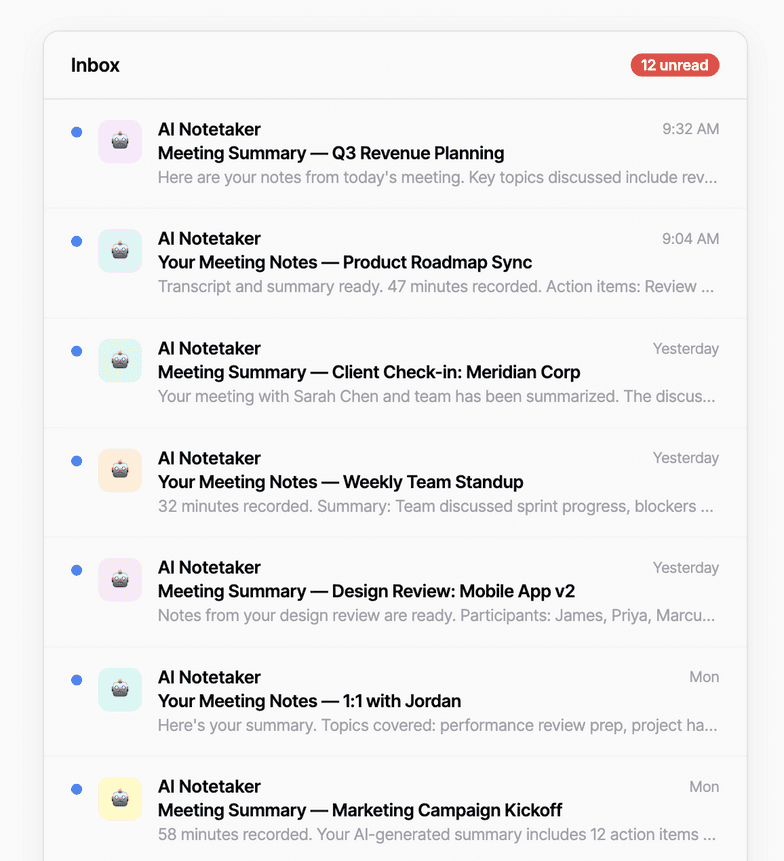Screen dimensions: 784x861
Task: Click the robot avatar beside Weekly Team Standup
Action: (x=120, y=471)
